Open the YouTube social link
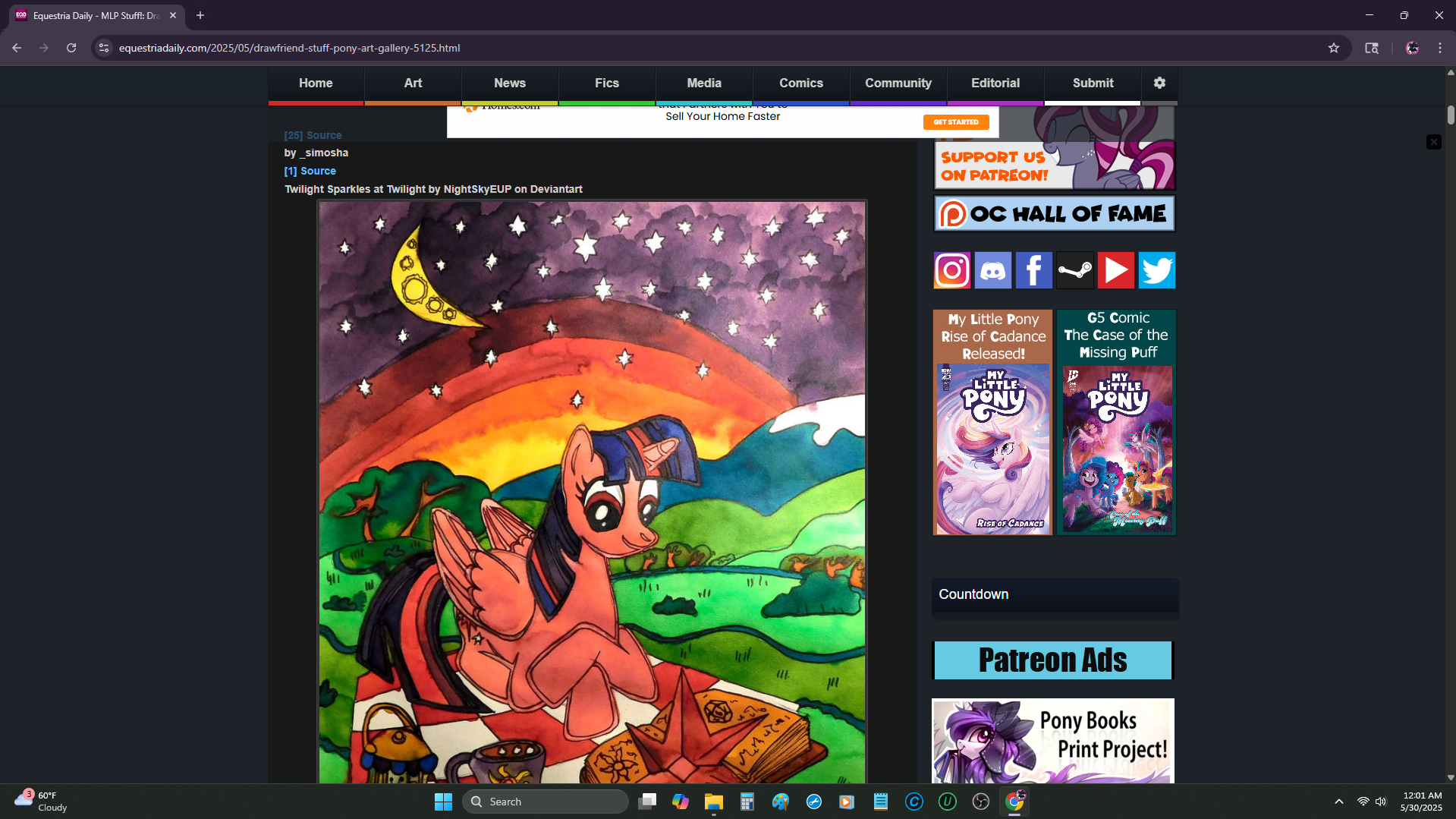The image size is (1456, 819). tap(1115, 270)
